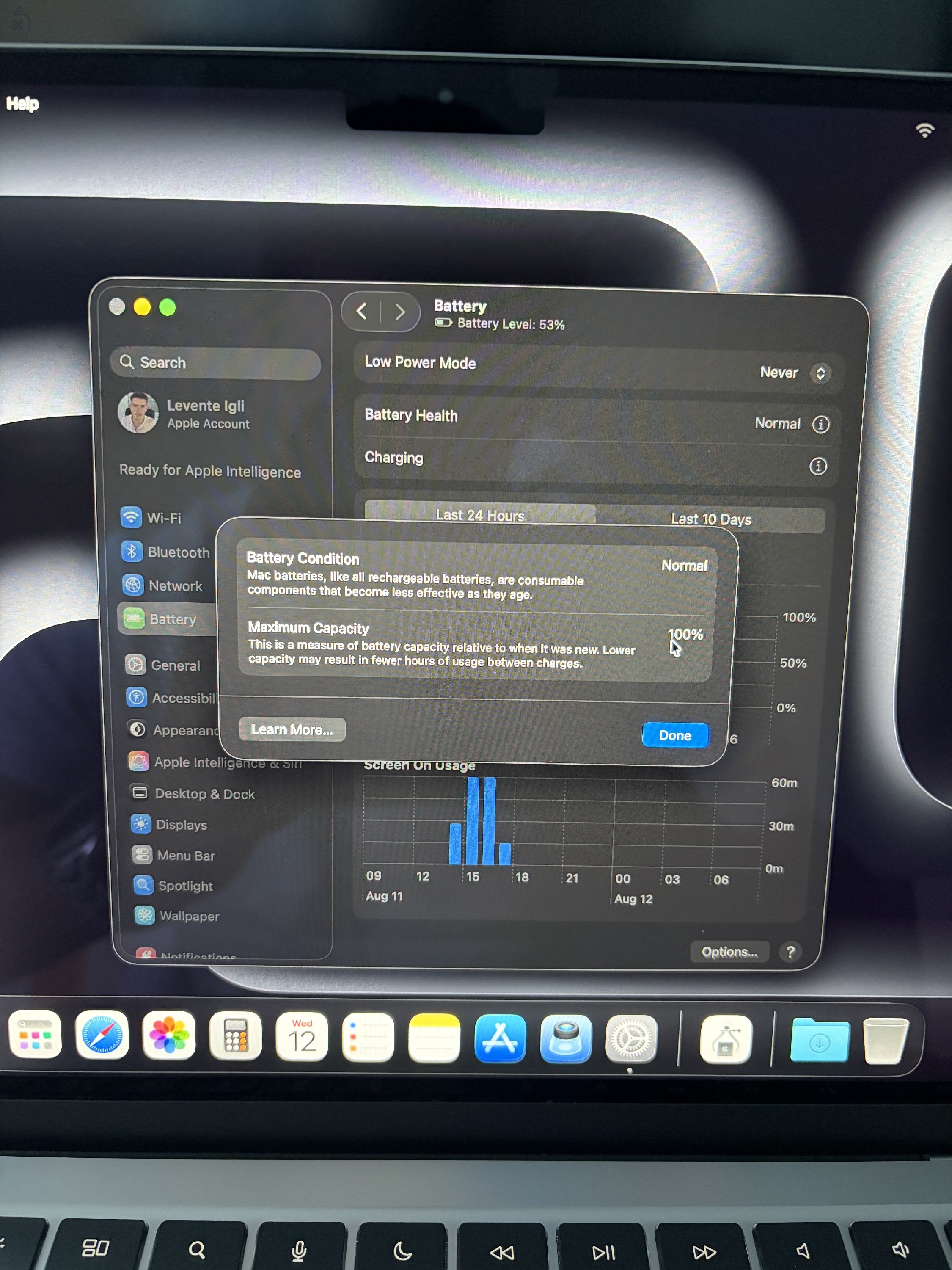Open General settings in the sidebar
Screen dimensions: 952x1270
pyautogui.click(x=164, y=665)
